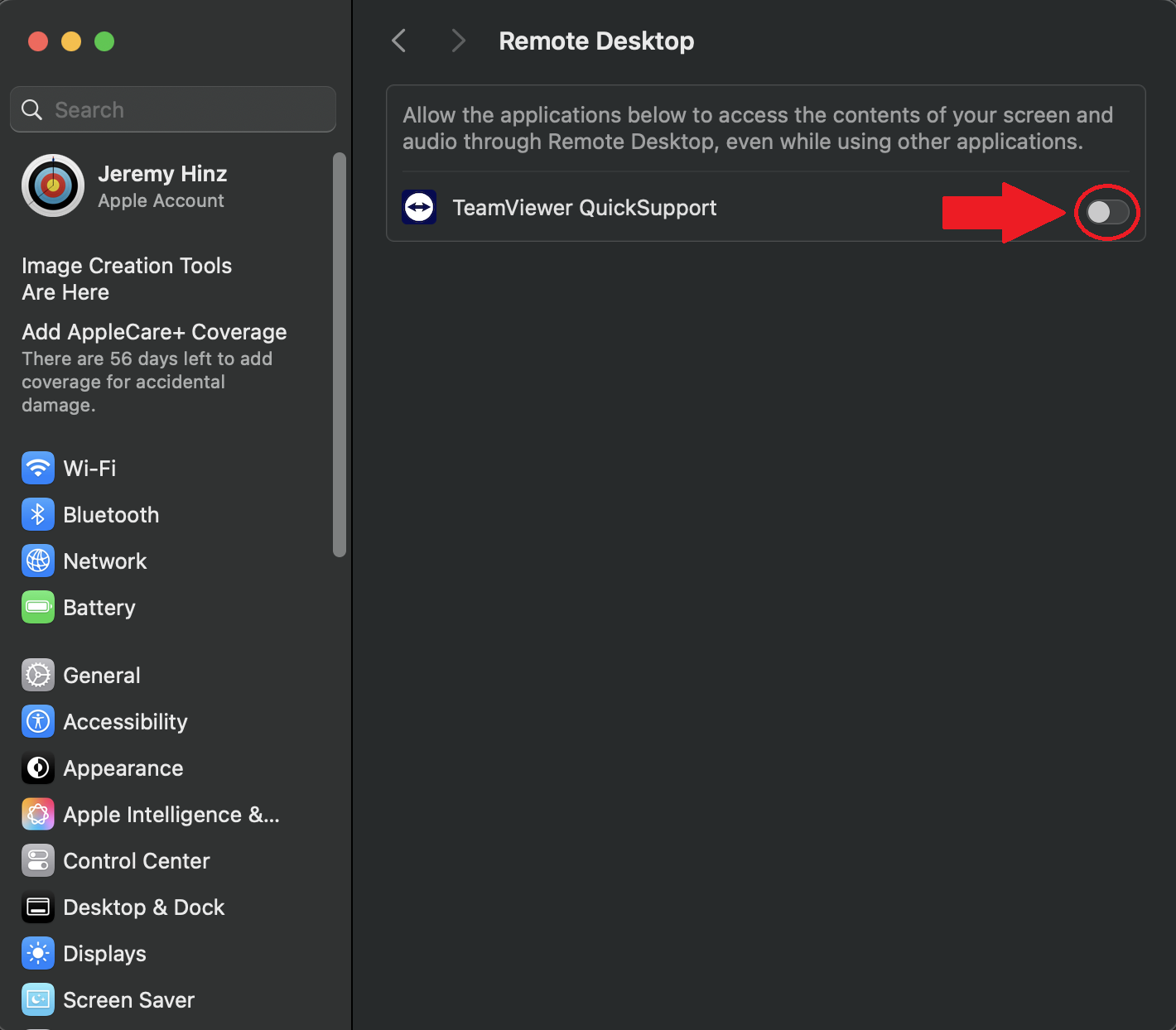Enable screen access for TeamViewer QuickSupport
This screenshot has height=1030, width=1176.
[1107, 212]
